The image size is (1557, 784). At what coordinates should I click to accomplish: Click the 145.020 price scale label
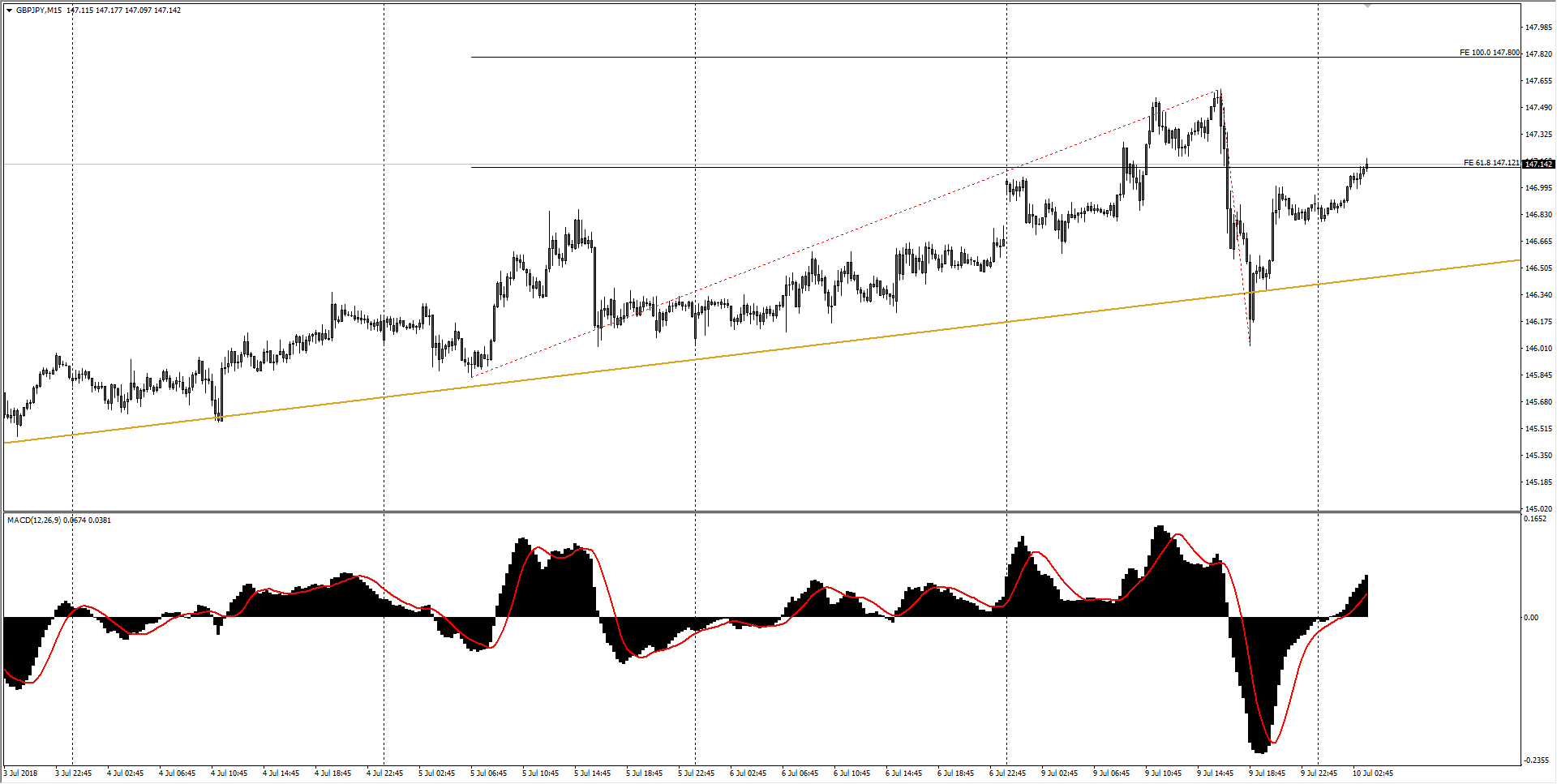point(1538,508)
